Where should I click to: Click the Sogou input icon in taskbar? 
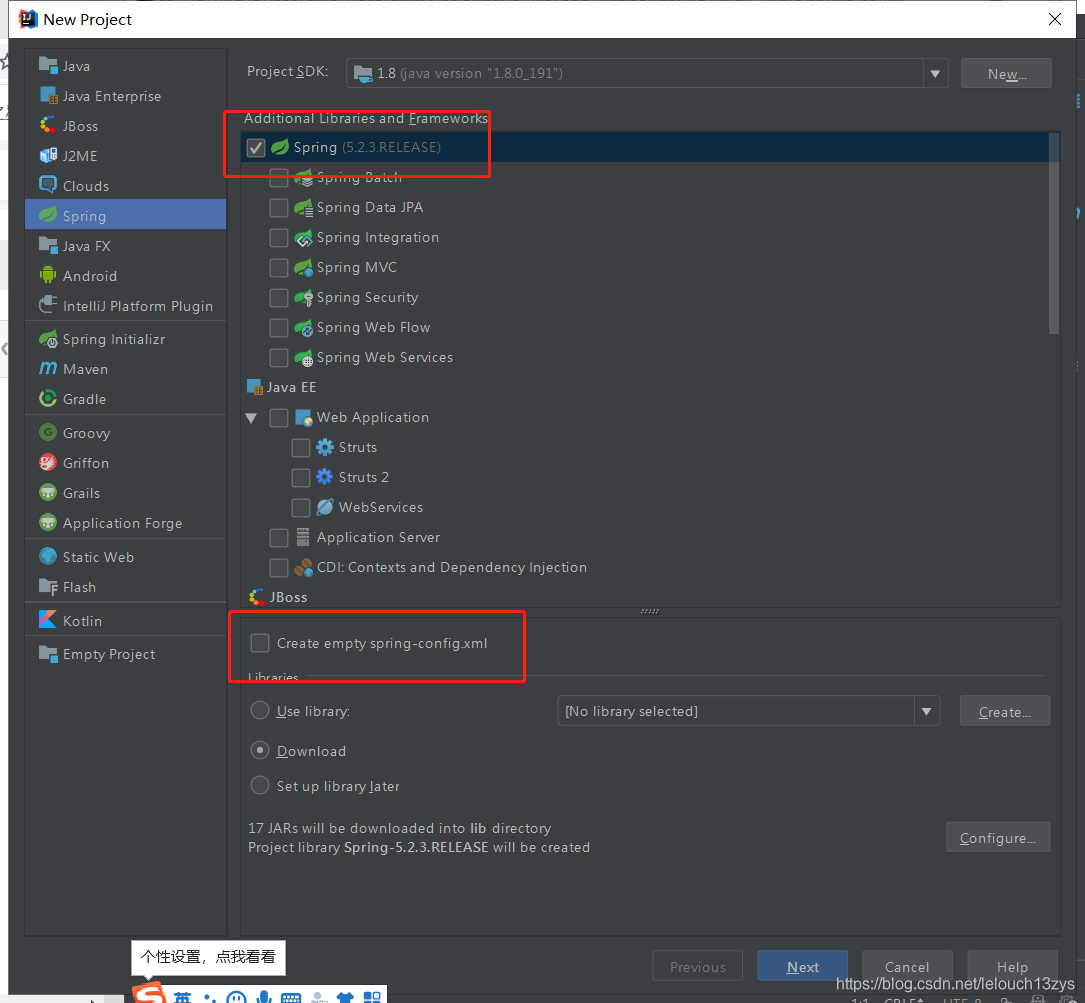[149, 994]
